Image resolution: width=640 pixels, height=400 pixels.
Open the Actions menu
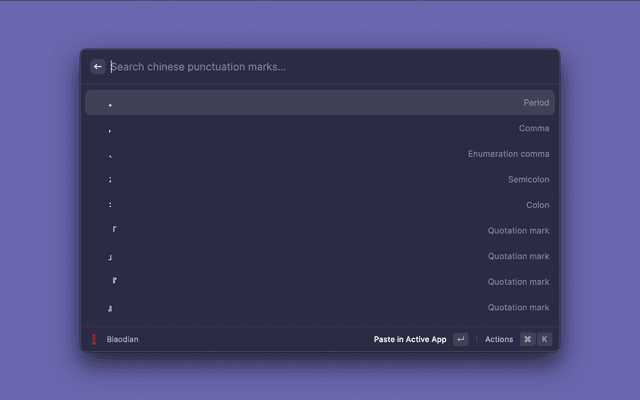[499, 339]
